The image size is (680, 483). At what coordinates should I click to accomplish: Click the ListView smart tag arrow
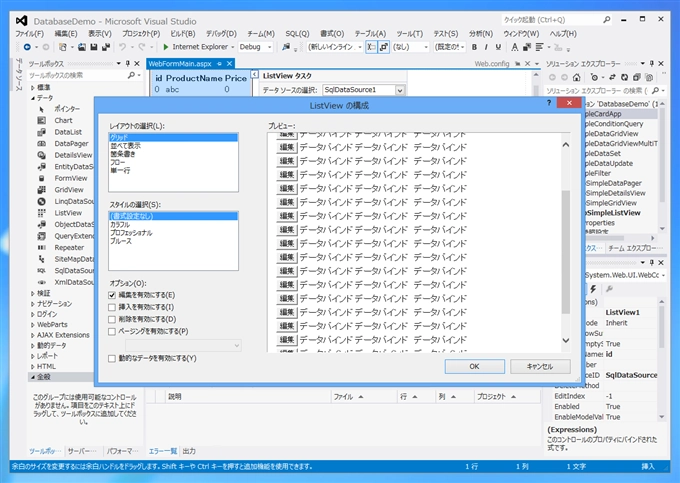point(255,75)
